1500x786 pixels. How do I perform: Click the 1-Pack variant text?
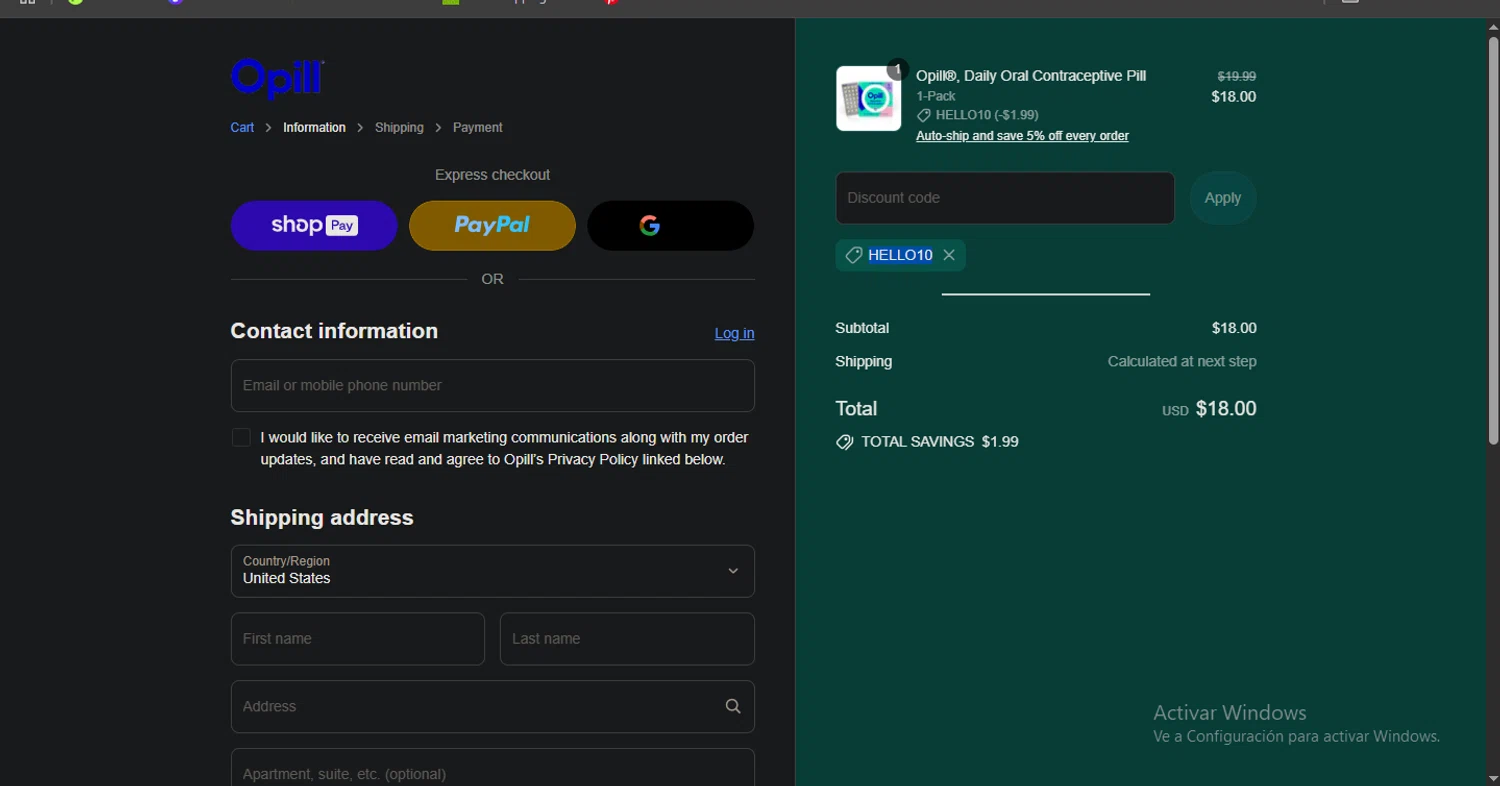point(936,96)
